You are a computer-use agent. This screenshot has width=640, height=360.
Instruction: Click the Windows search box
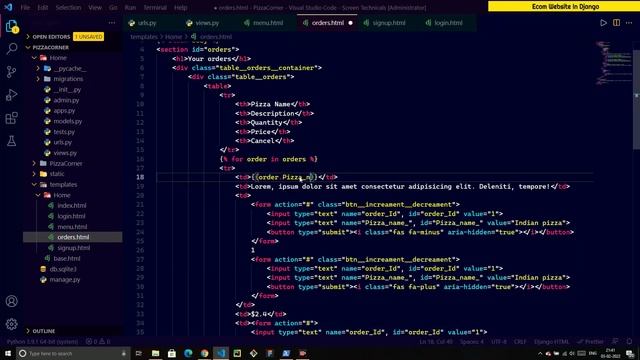73,353
